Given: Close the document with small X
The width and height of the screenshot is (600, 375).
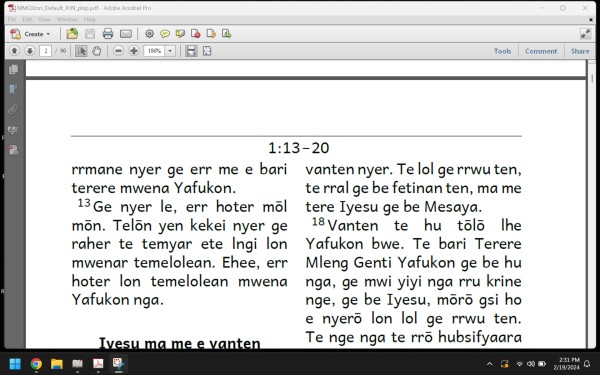Looking at the screenshot, I should (x=591, y=20).
